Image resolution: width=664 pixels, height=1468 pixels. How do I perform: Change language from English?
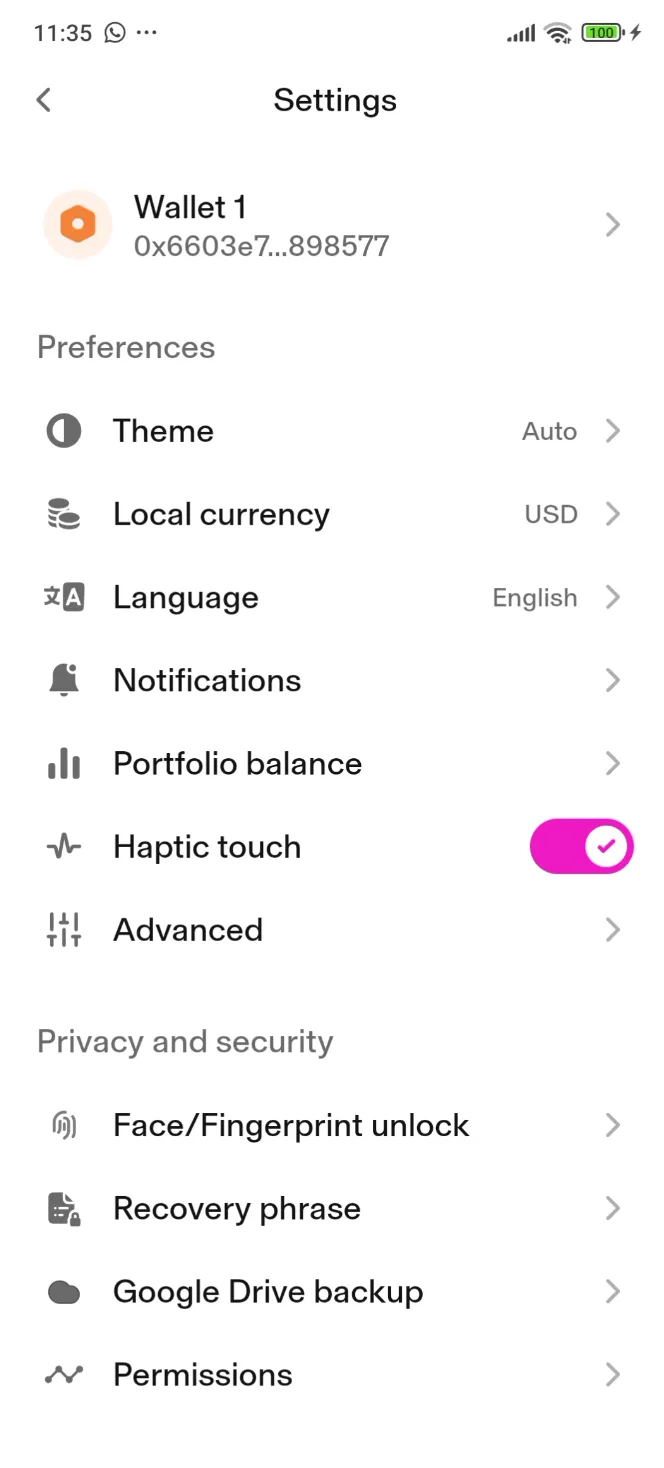(x=536, y=598)
